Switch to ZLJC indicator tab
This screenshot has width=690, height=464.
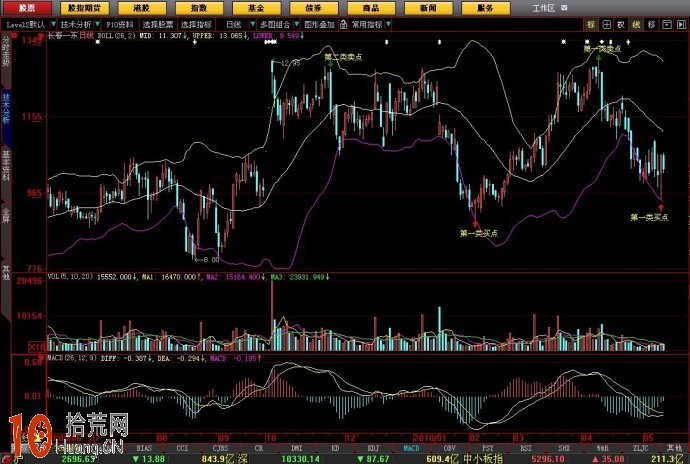point(640,448)
